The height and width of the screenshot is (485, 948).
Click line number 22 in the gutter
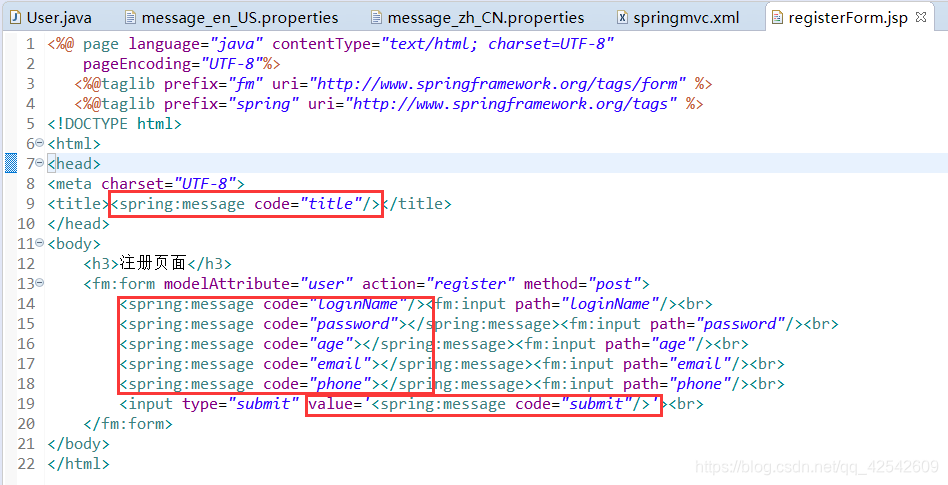point(26,463)
